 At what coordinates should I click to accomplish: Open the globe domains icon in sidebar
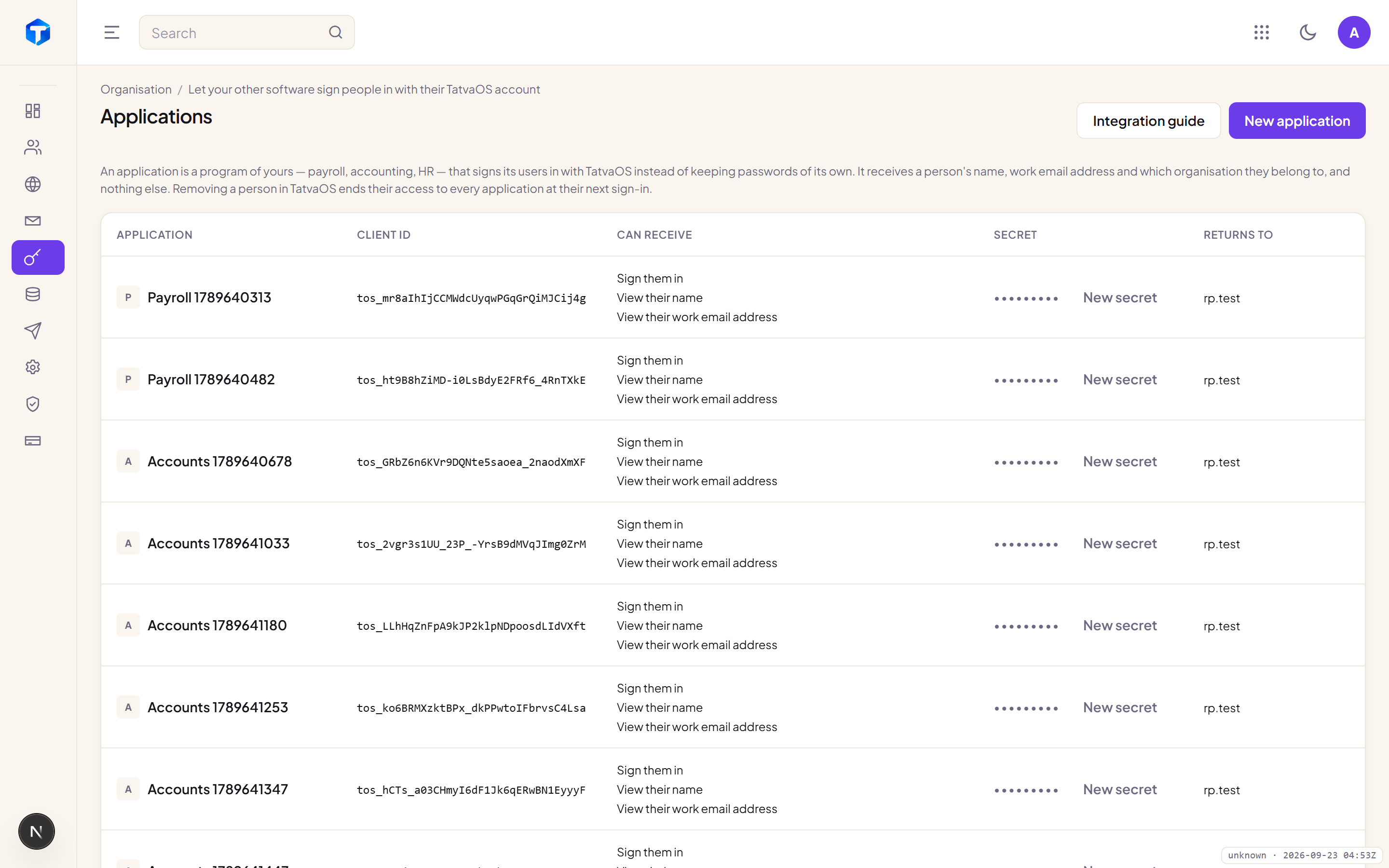(x=33, y=184)
